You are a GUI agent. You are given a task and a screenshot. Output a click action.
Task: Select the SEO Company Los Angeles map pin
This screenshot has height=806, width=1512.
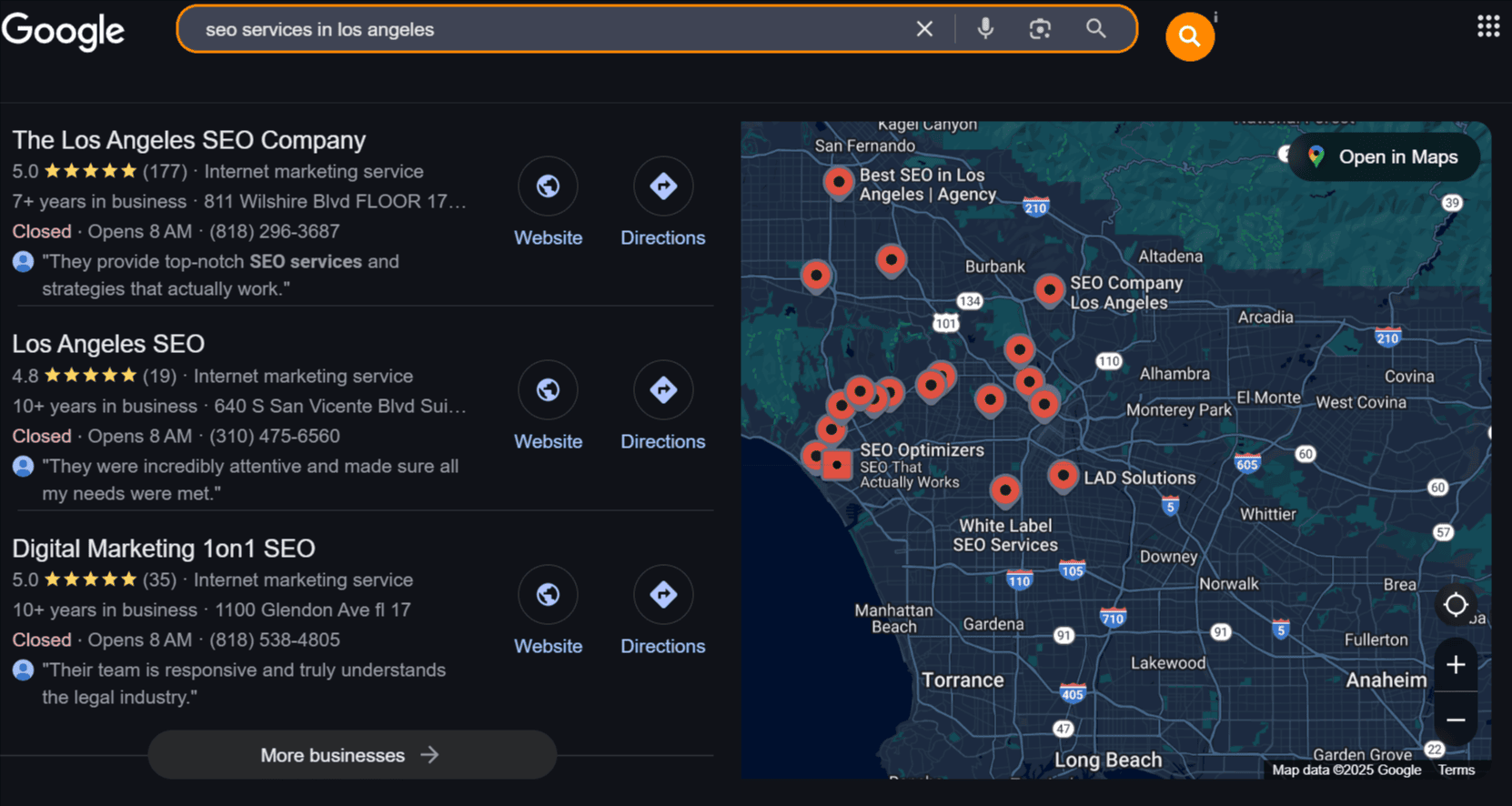1049,291
